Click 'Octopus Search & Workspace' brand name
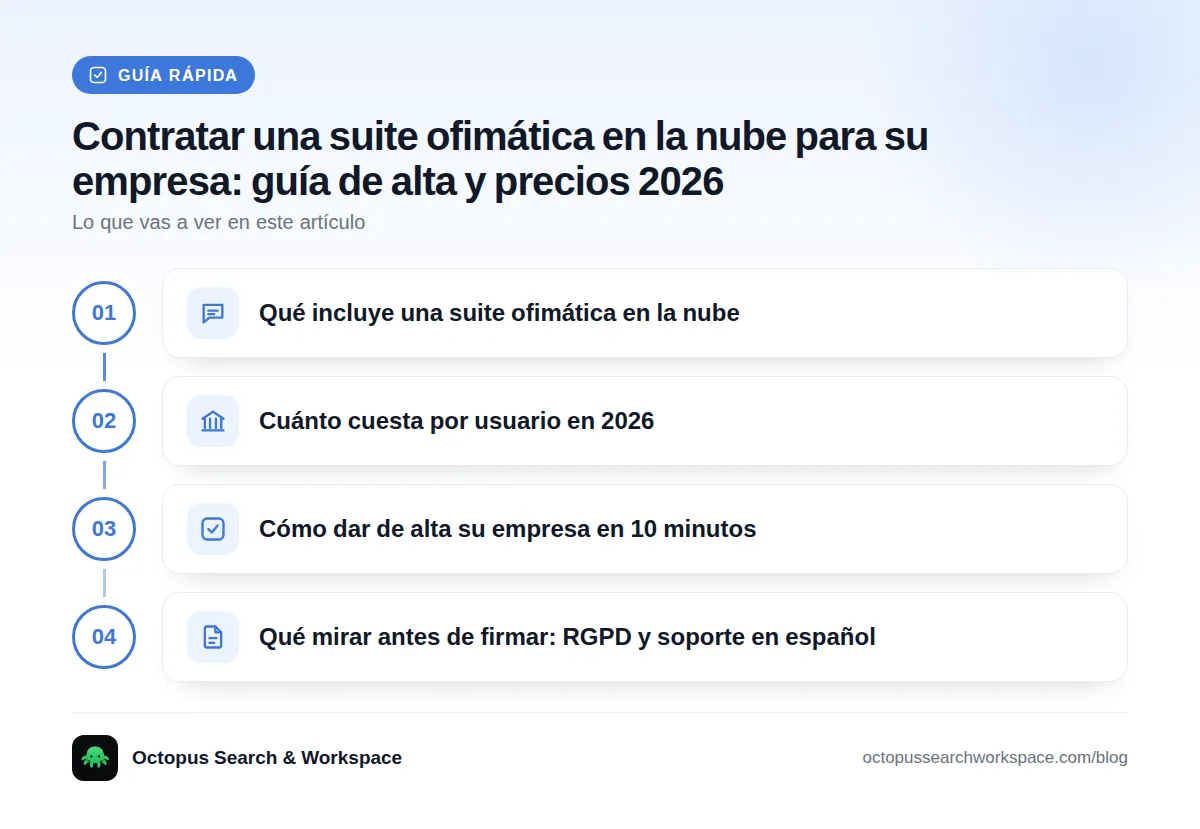Viewport: 1200px width, 829px height. (267, 758)
